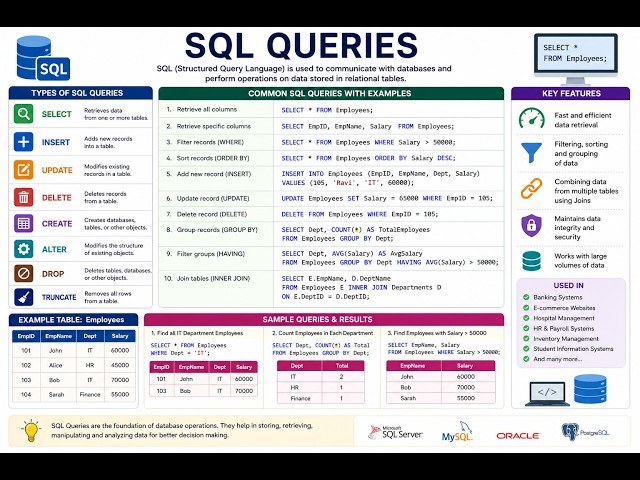Click the green check beside Hospital Management

(526, 318)
